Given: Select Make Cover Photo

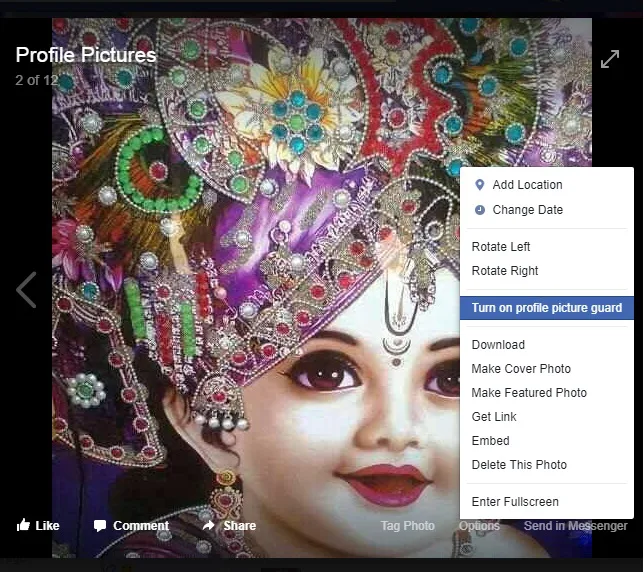Looking at the screenshot, I should coord(547,369).
